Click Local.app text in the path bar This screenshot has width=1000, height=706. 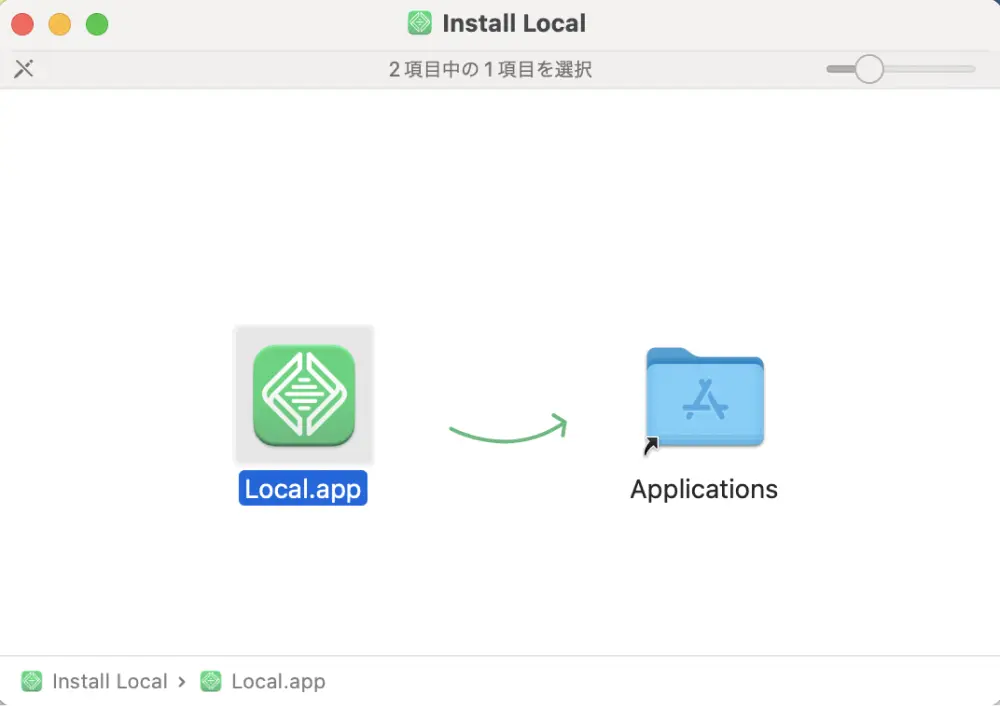(278, 681)
